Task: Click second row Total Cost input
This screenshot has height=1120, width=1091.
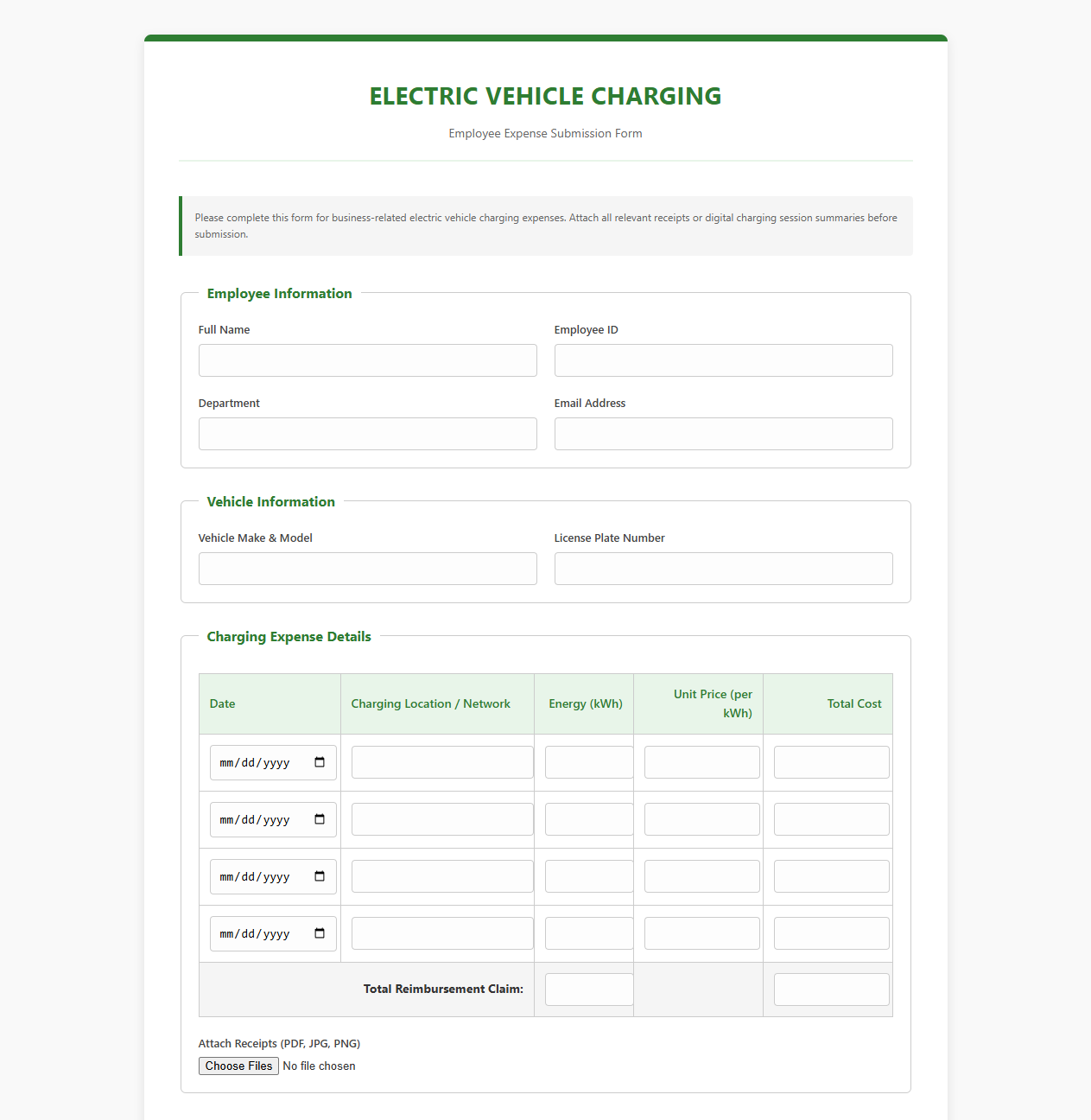Action: tap(832, 819)
